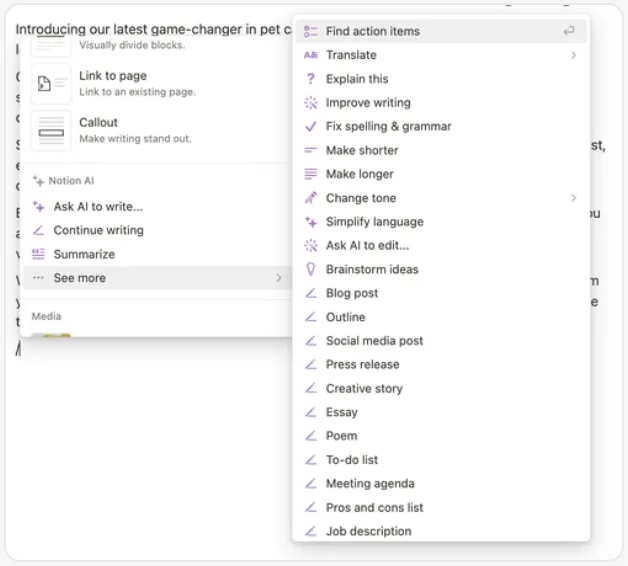This screenshot has height=566, width=628.
Task: Expand the Translate submenu arrow
Action: click(574, 55)
